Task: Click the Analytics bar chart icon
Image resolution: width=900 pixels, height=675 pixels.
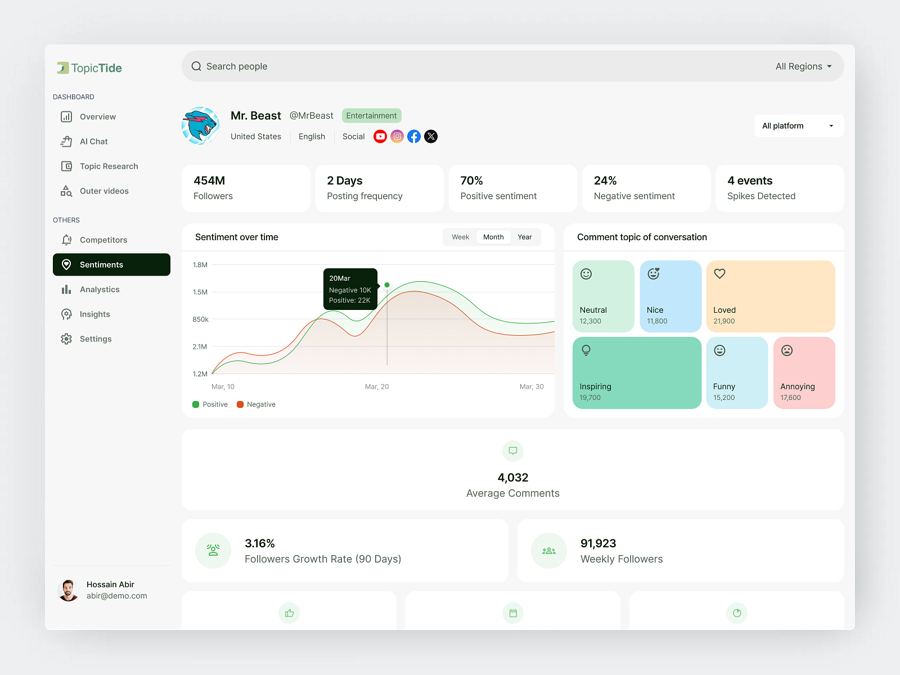Action: tap(67, 289)
